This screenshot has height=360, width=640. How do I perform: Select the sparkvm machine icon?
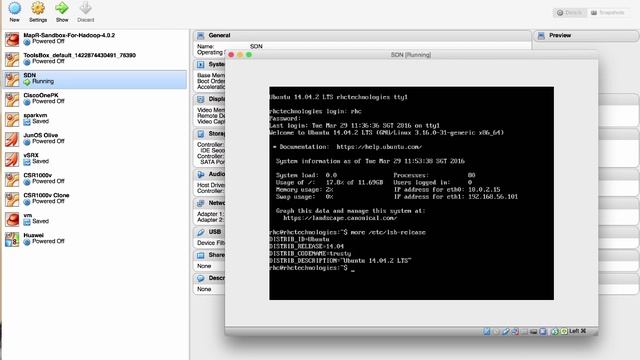pyautogui.click(x=12, y=119)
